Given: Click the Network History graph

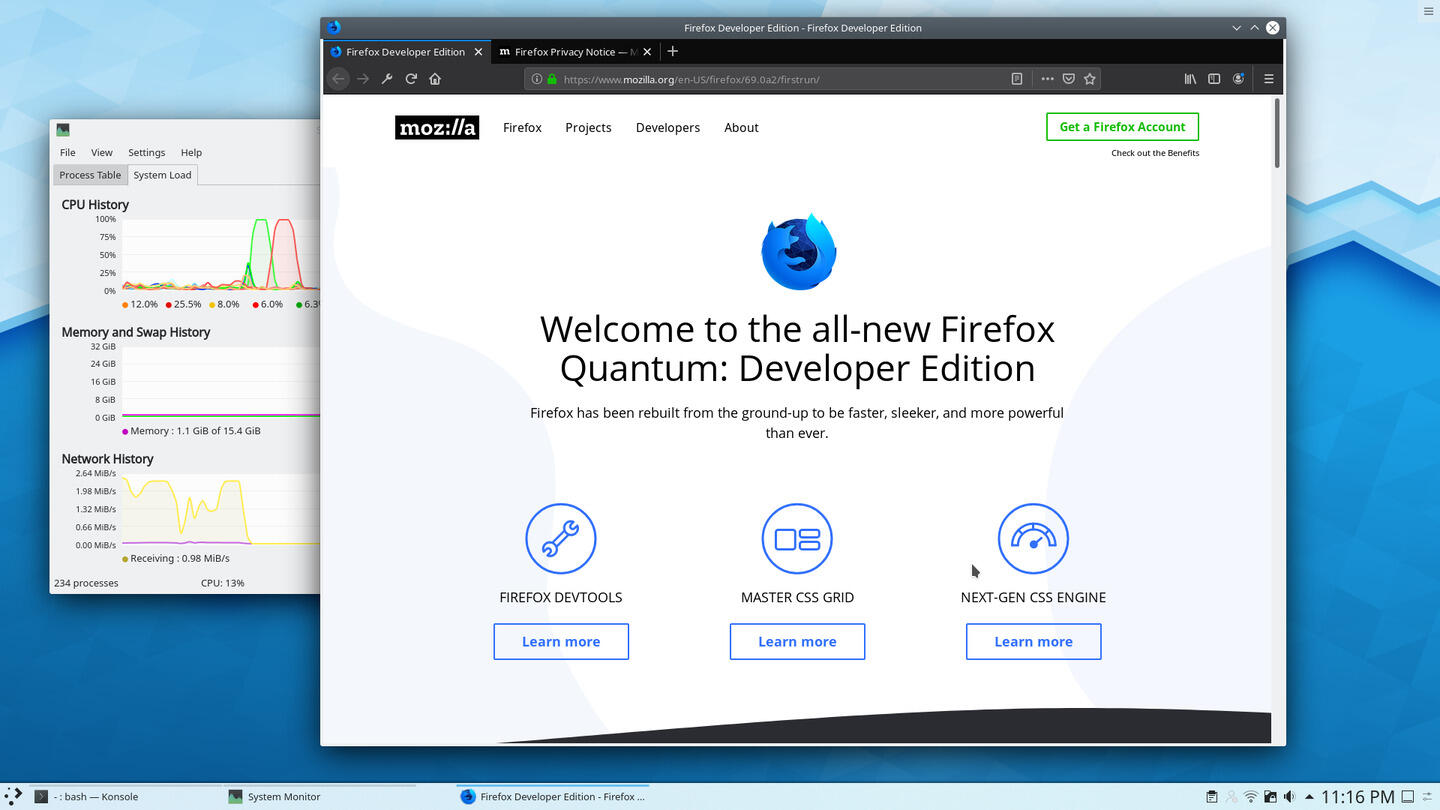Looking at the screenshot, I should tap(220, 509).
